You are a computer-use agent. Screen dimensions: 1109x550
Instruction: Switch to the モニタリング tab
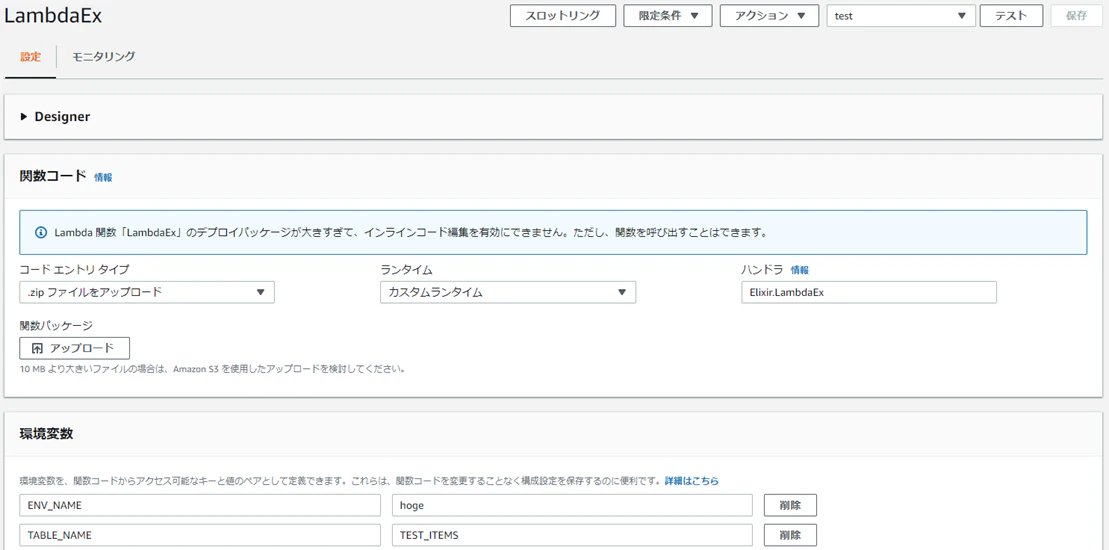[x=103, y=57]
